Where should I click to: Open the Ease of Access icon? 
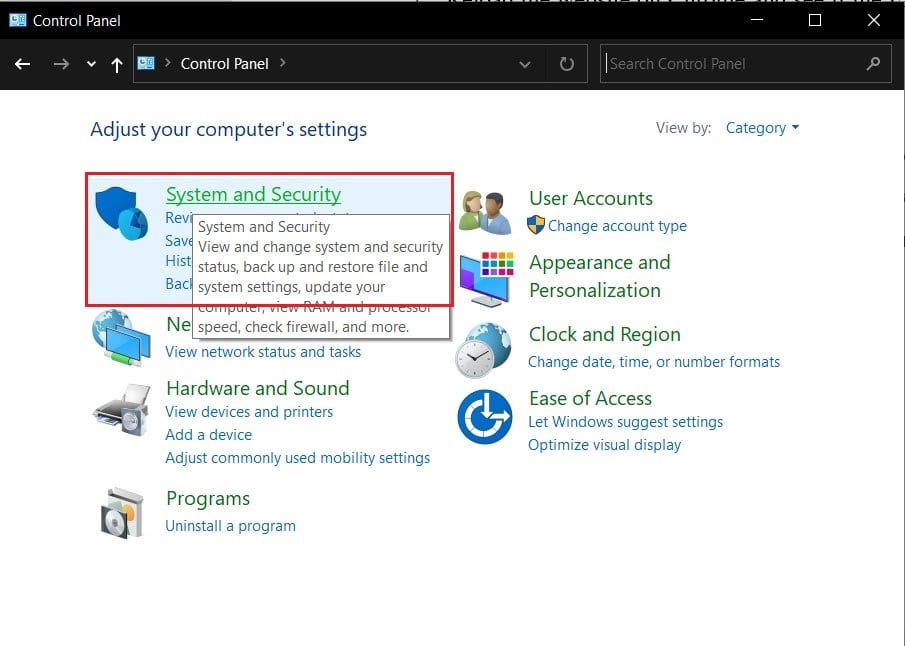tap(485, 417)
